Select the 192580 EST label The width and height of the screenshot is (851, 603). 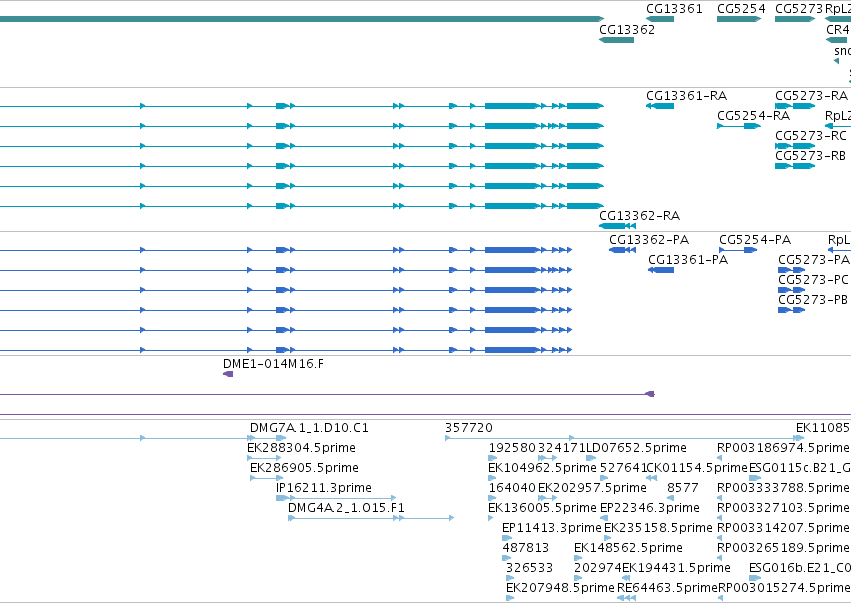point(512,448)
